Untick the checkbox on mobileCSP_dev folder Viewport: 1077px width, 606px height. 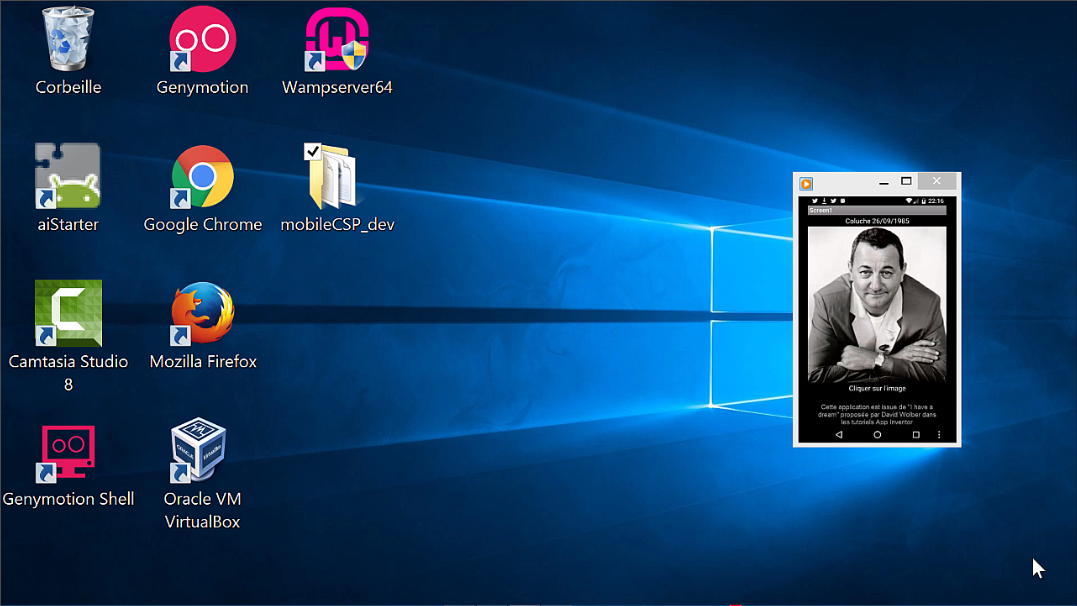[x=313, y=150]
